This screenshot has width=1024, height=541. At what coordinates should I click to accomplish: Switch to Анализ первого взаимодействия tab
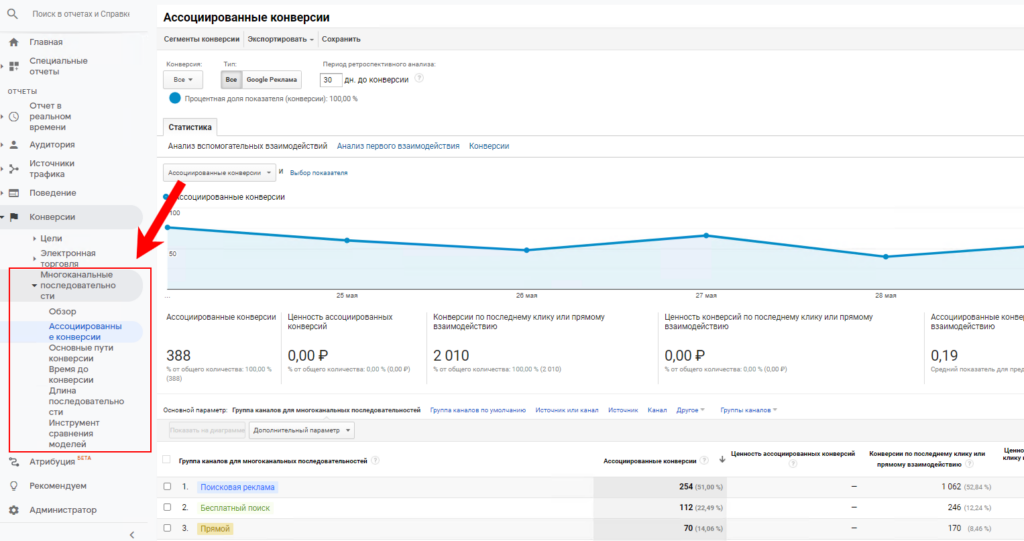(398, 146)
